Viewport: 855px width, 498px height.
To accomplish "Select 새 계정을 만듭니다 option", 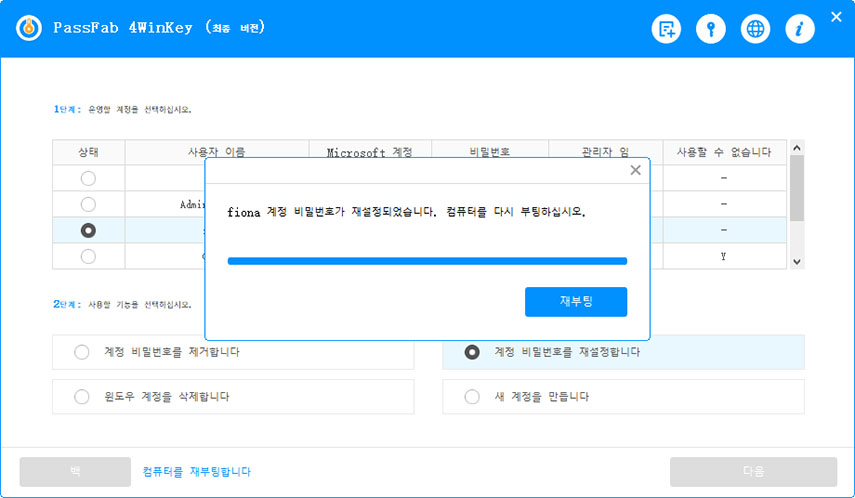I will (623, 397).
